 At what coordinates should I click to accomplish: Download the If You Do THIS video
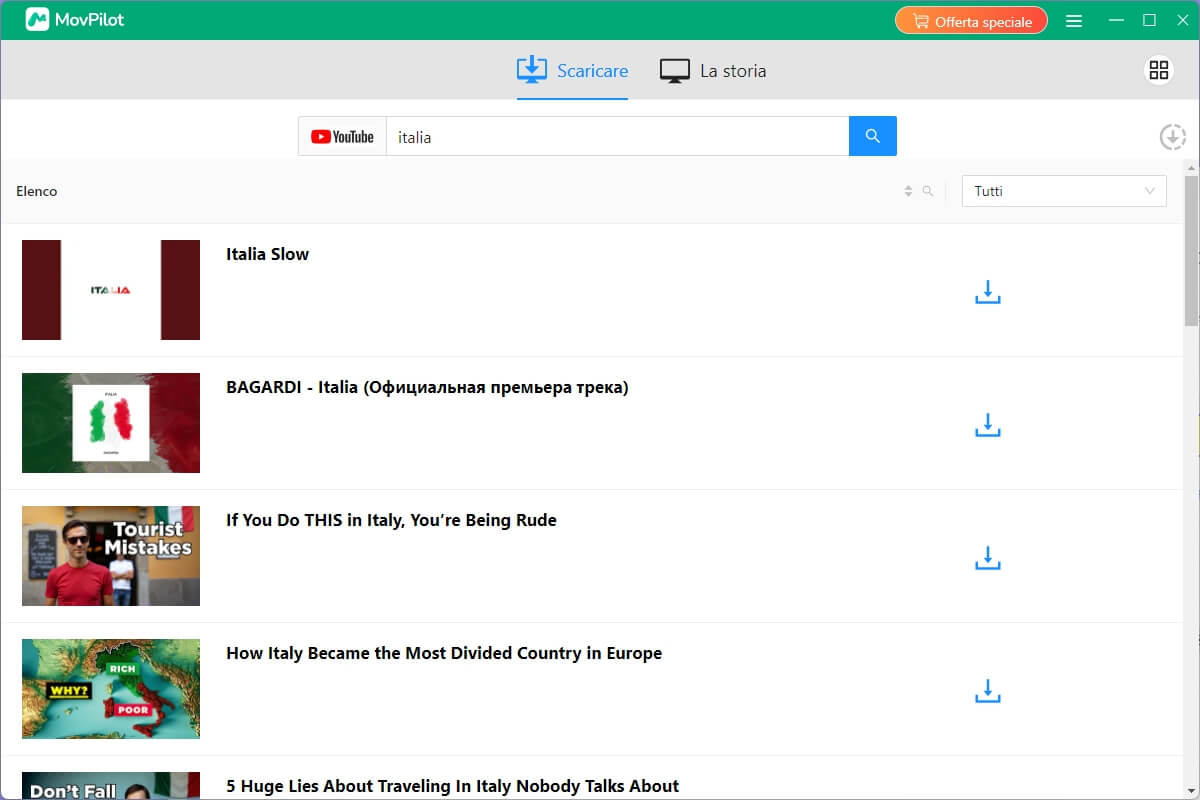987,558
